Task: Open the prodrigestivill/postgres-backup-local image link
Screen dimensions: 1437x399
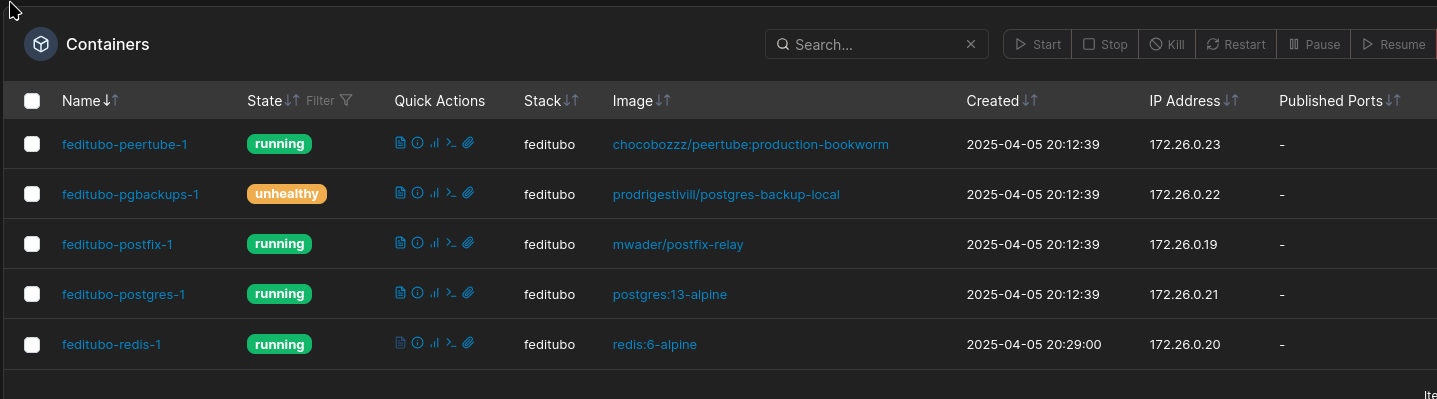Action: 726,194
